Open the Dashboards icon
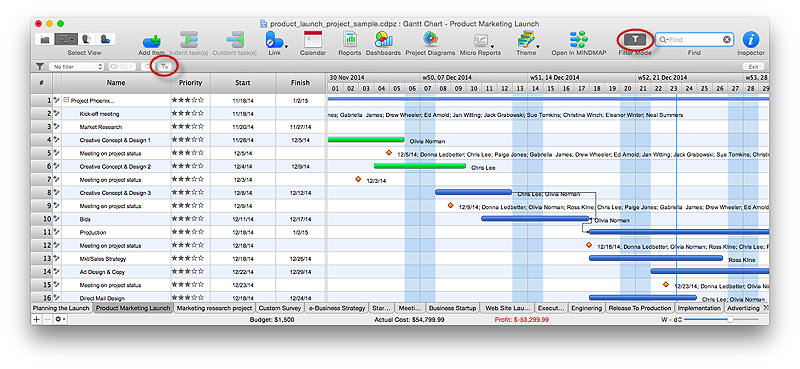800x369 pixels. (383, 40)
